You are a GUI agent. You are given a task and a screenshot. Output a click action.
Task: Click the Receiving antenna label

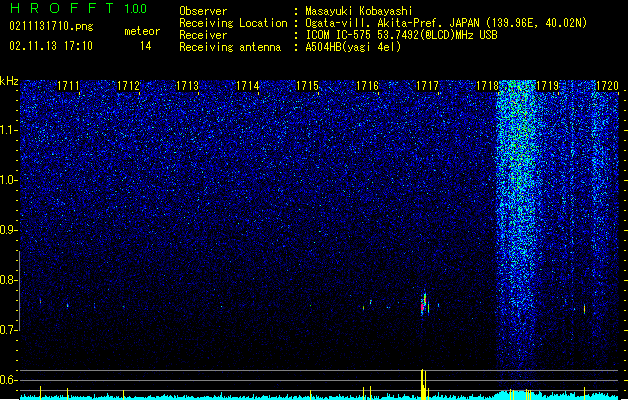pyautogui.click(x=230, y=47)
